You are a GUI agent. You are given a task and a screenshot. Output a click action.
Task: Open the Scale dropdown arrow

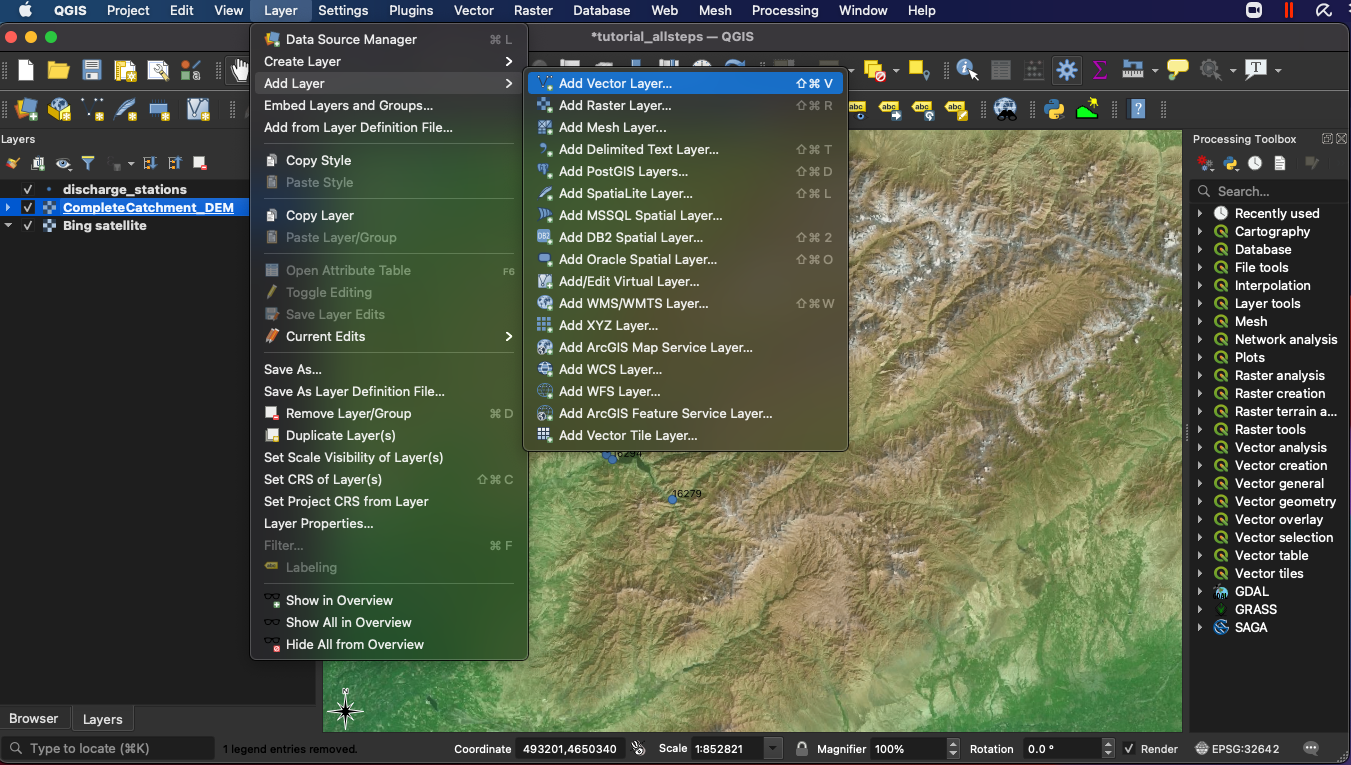click(773, 748)
